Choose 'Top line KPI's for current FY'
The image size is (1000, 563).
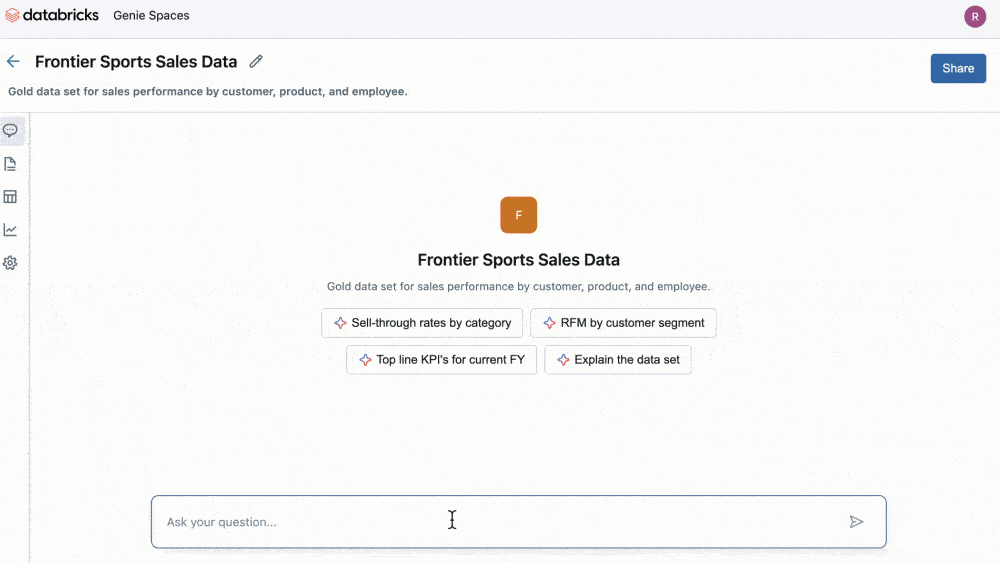(x=441, y=360)
